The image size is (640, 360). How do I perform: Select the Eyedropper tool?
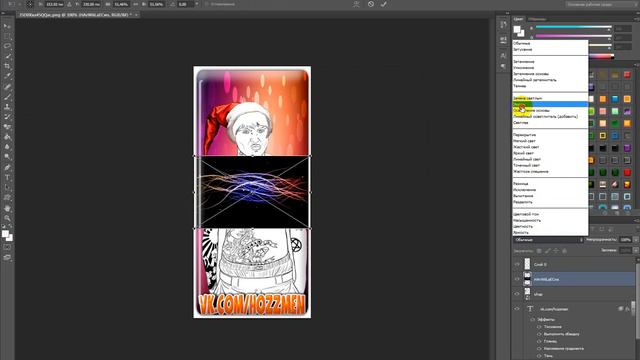pos(7,76)
